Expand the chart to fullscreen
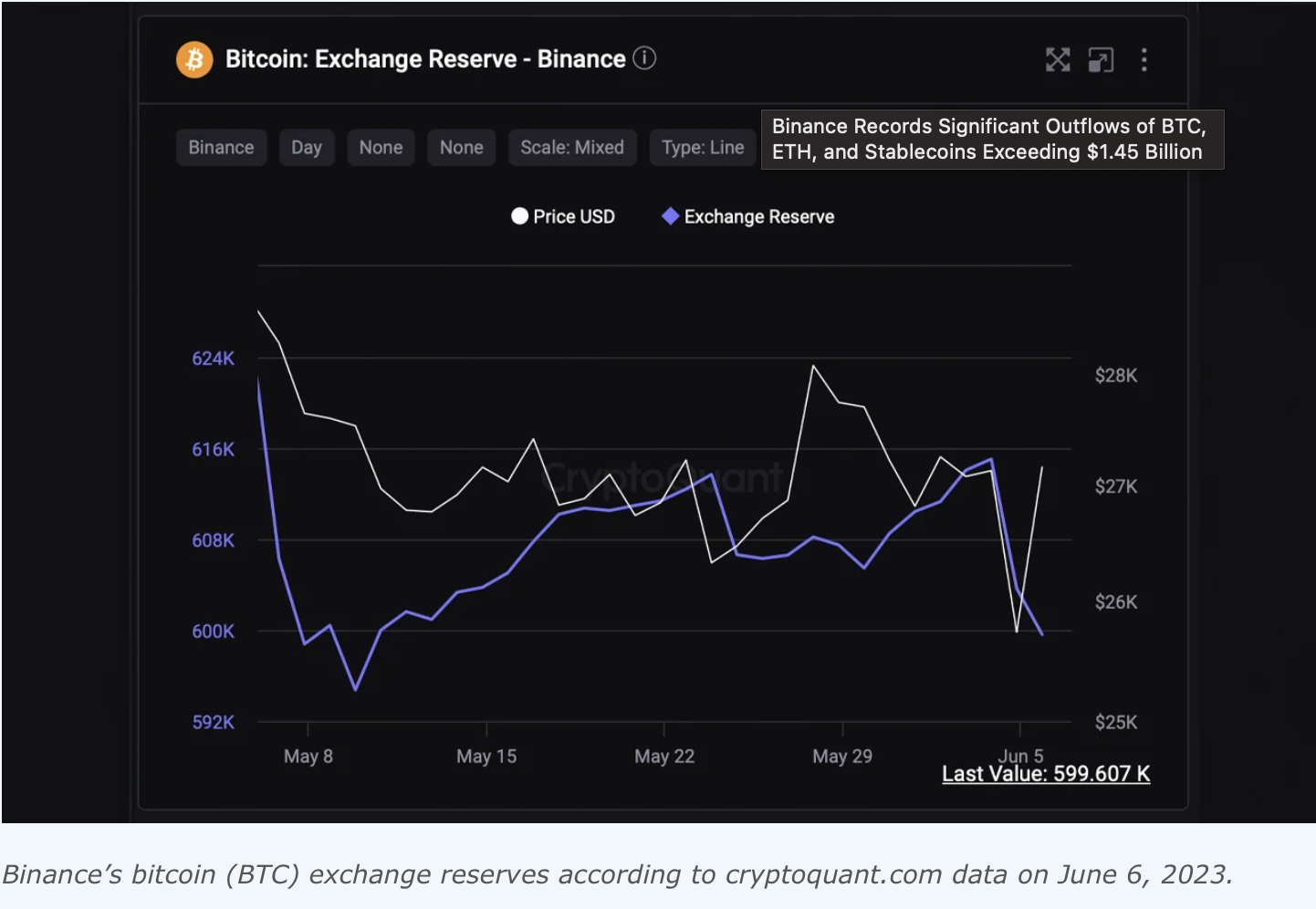1316x909 pixels. click(1058, 60)
